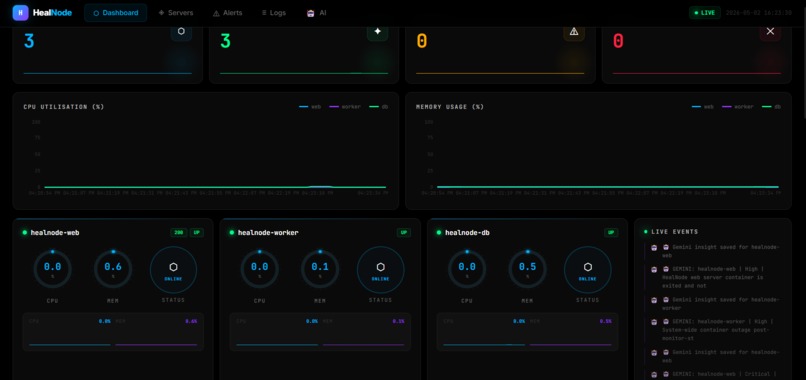Screen dimensions: 806x380
Task: Click the green LIVE status badge
Action: point(705,13)
